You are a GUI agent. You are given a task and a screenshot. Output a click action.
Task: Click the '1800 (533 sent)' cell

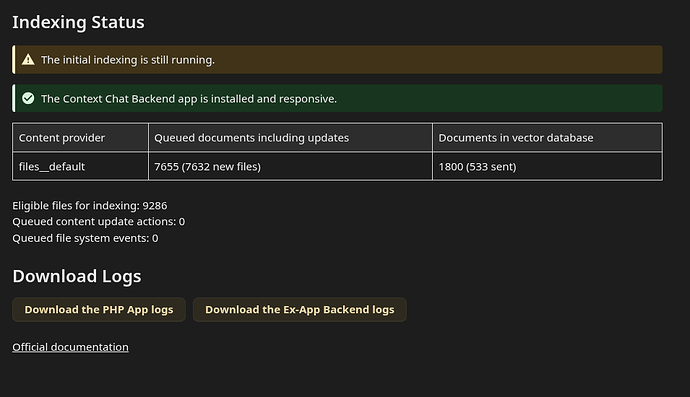click(547, 166)
